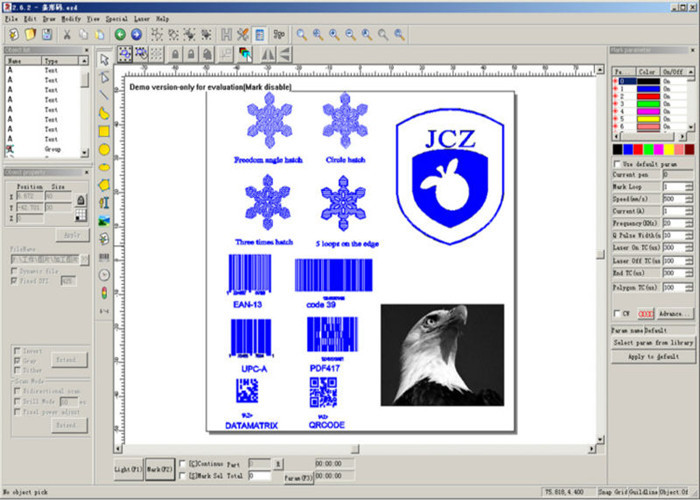Activate the arrow pick tool
700x500 pixels.
click(x=104, y=61)
